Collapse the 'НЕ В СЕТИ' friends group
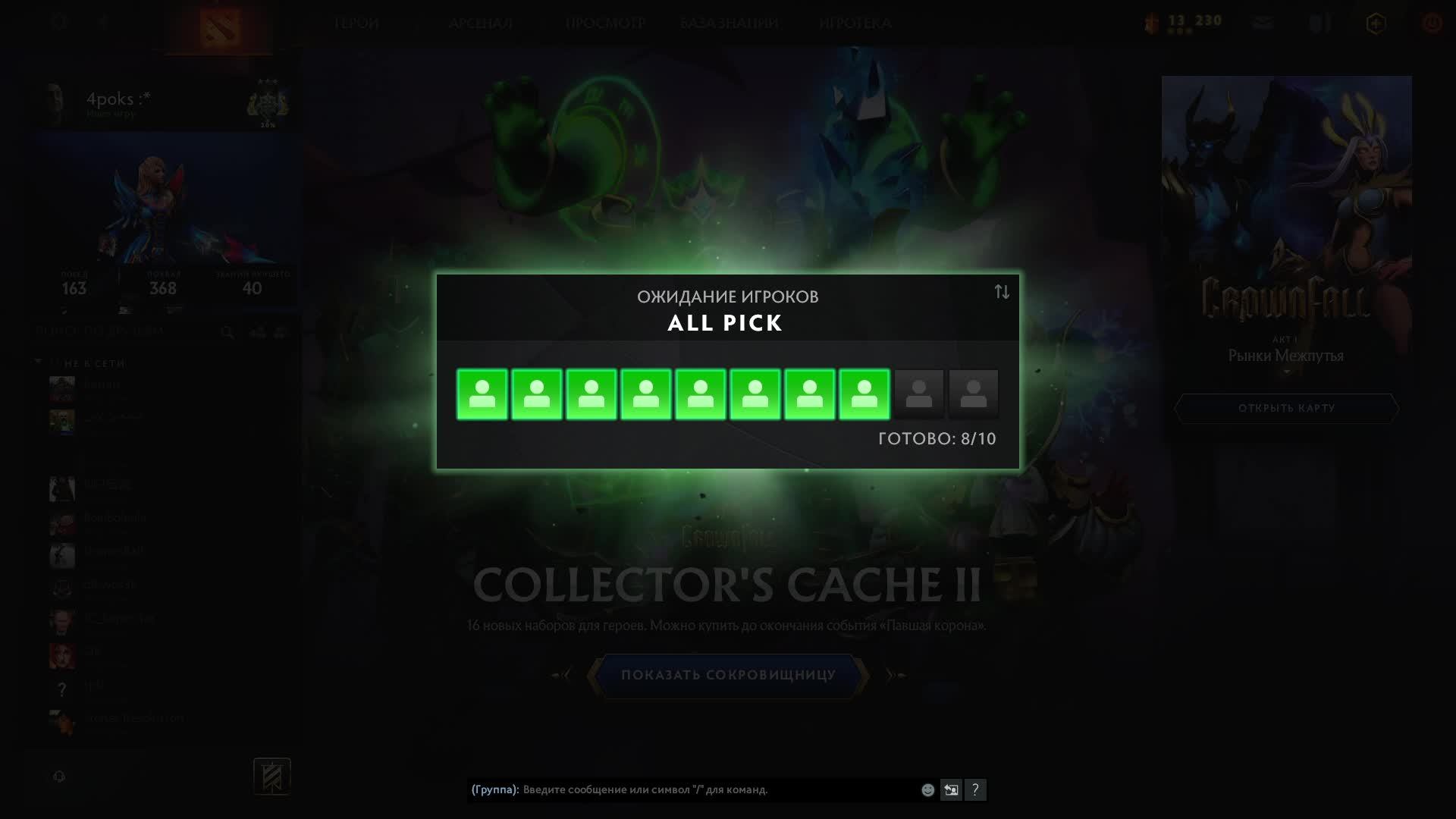 (39, 362)
